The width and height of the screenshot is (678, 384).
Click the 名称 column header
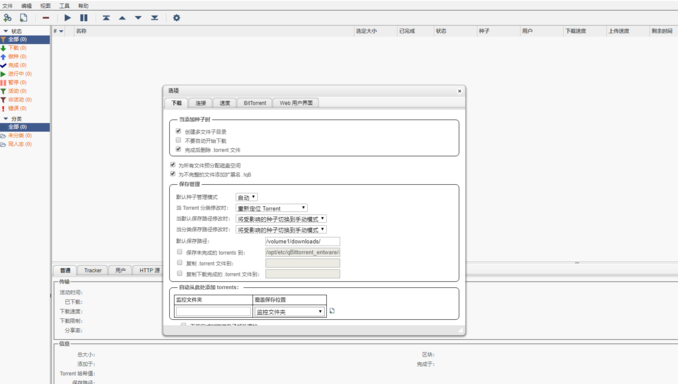click(x=214, y=31)
